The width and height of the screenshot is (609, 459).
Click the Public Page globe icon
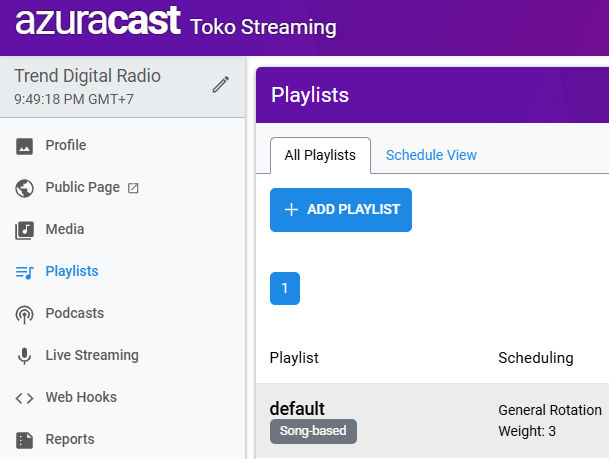25,188
